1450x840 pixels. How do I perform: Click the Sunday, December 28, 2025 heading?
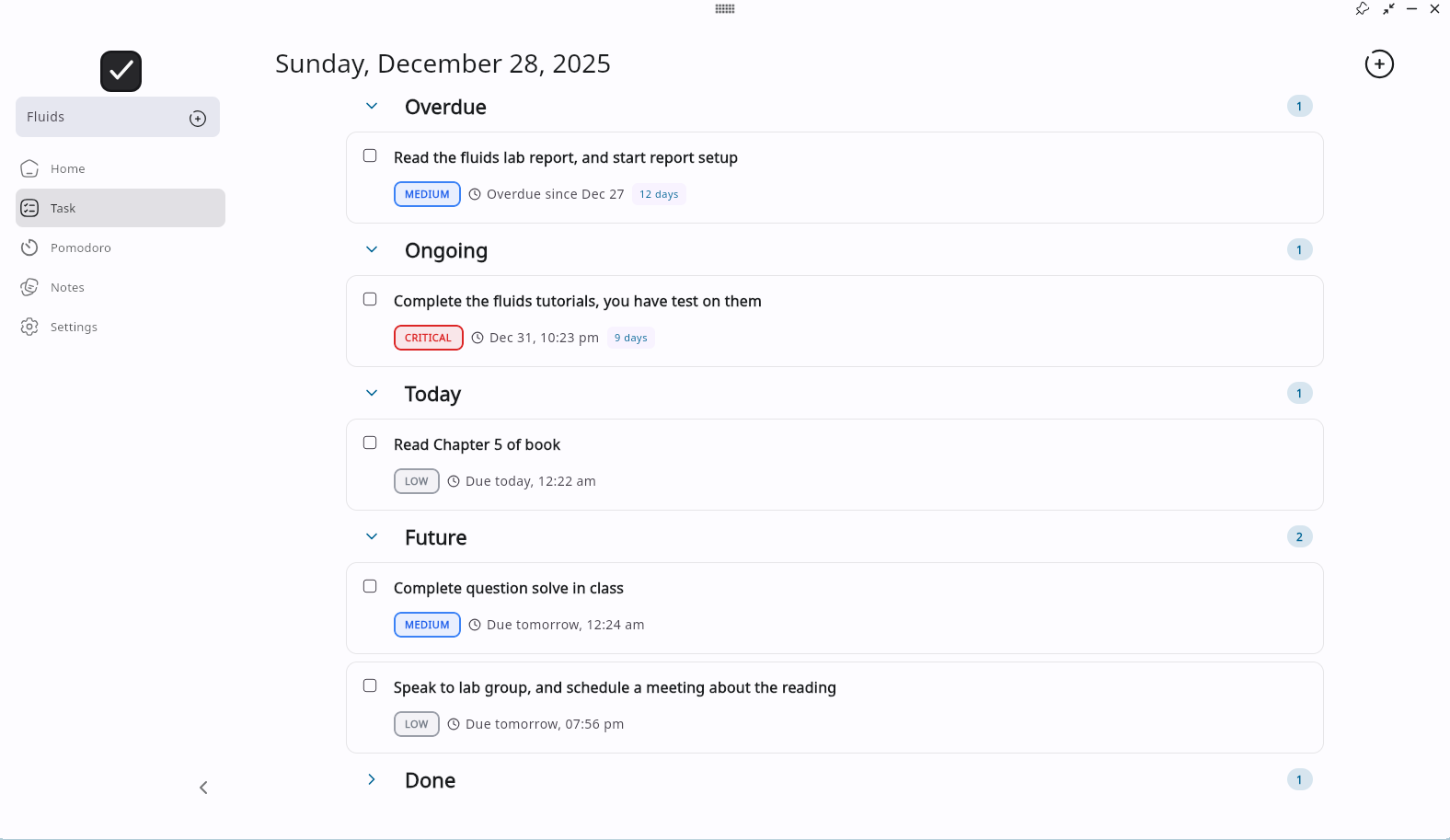pos(443,63)
